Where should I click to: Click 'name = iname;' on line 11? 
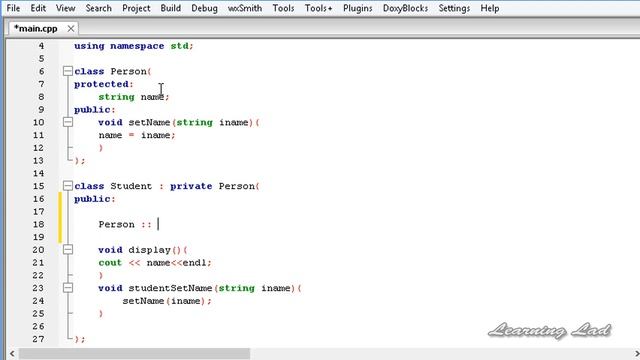tap(137, 135)
